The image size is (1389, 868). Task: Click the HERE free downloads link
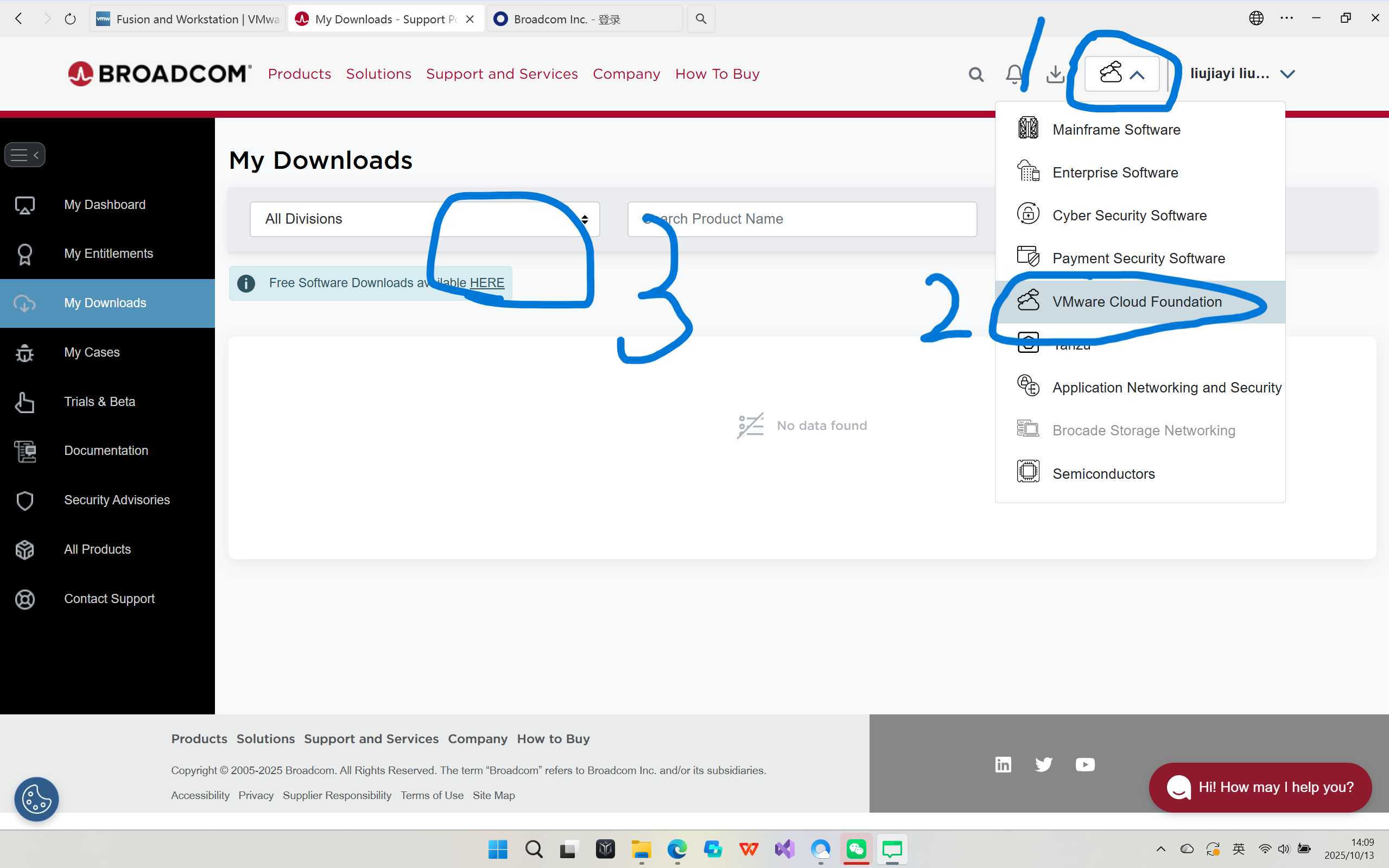coord(487,283)
